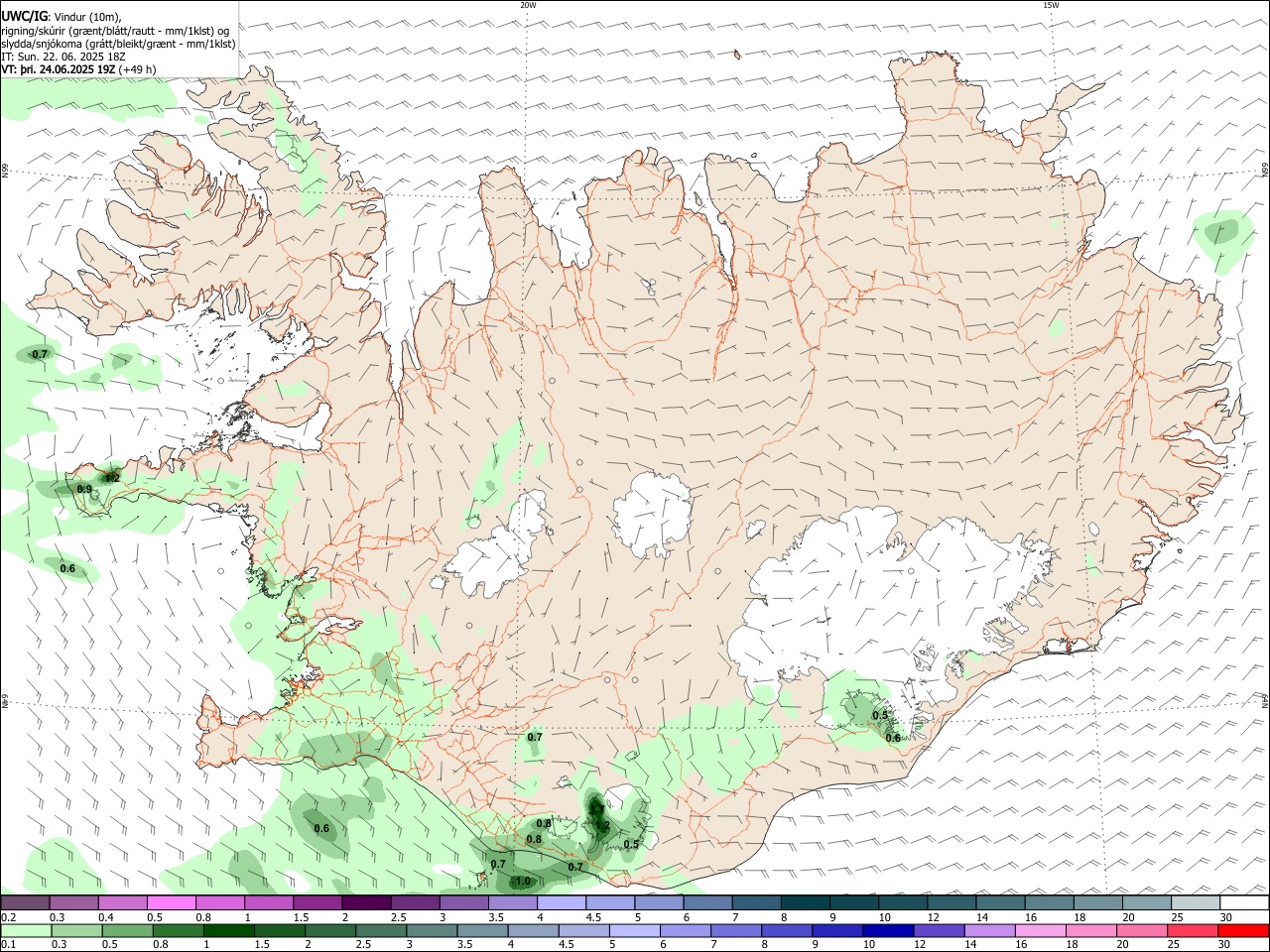
Task: Click the '1.0' precipitation value near south coast
Action: (524, 881)
